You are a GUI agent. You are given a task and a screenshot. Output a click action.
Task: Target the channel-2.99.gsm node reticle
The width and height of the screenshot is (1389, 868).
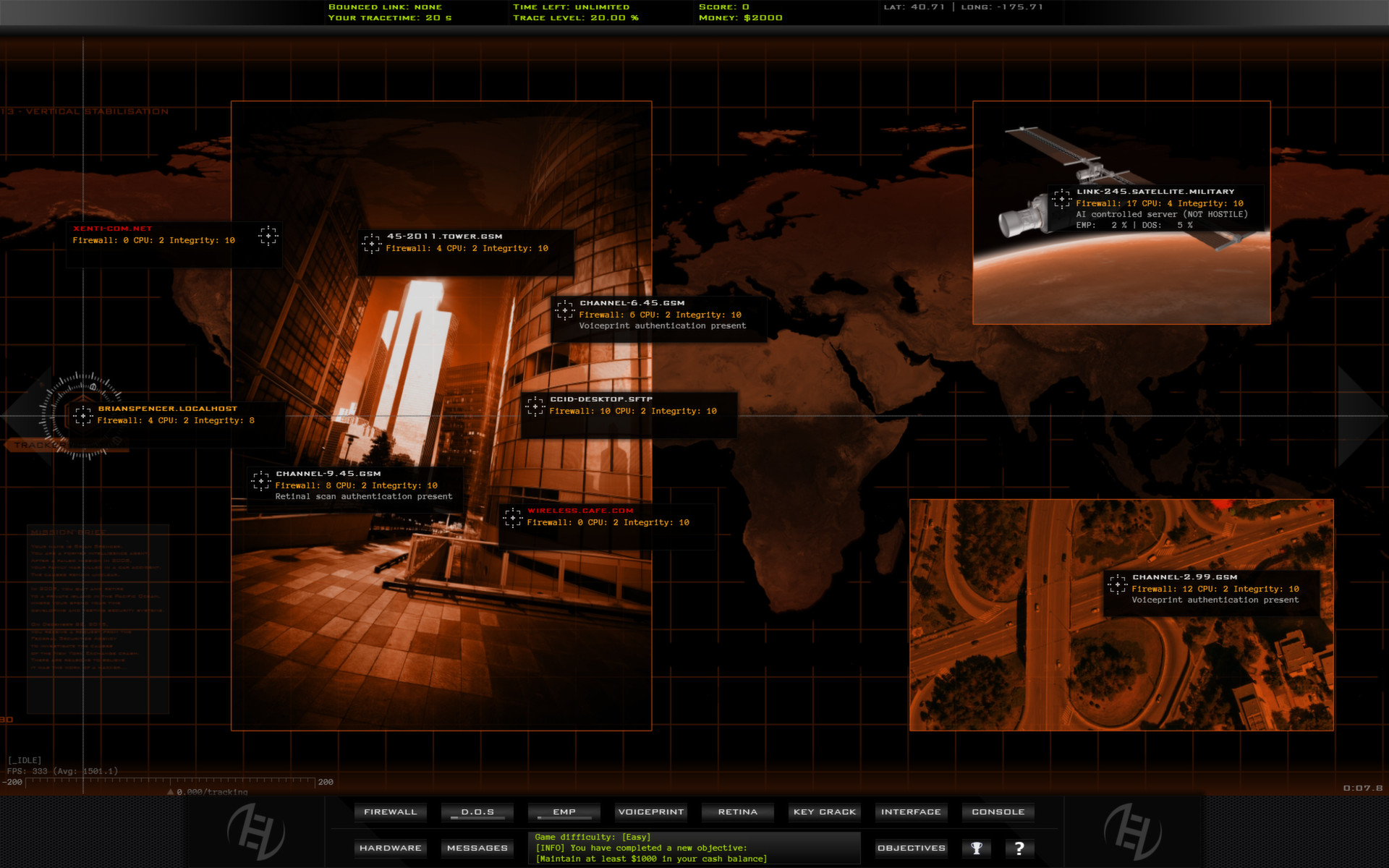click(1118, 583)
